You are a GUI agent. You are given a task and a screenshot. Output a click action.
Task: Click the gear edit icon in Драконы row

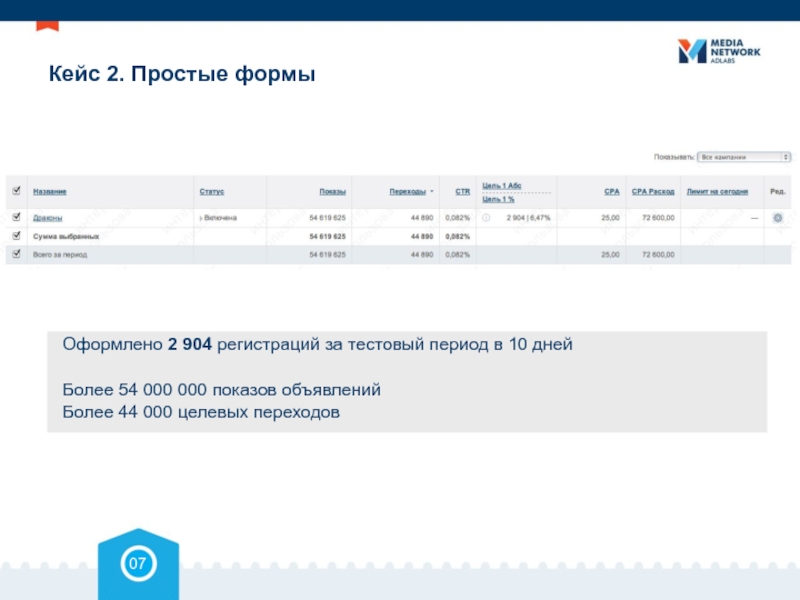(x=778, y=218)
